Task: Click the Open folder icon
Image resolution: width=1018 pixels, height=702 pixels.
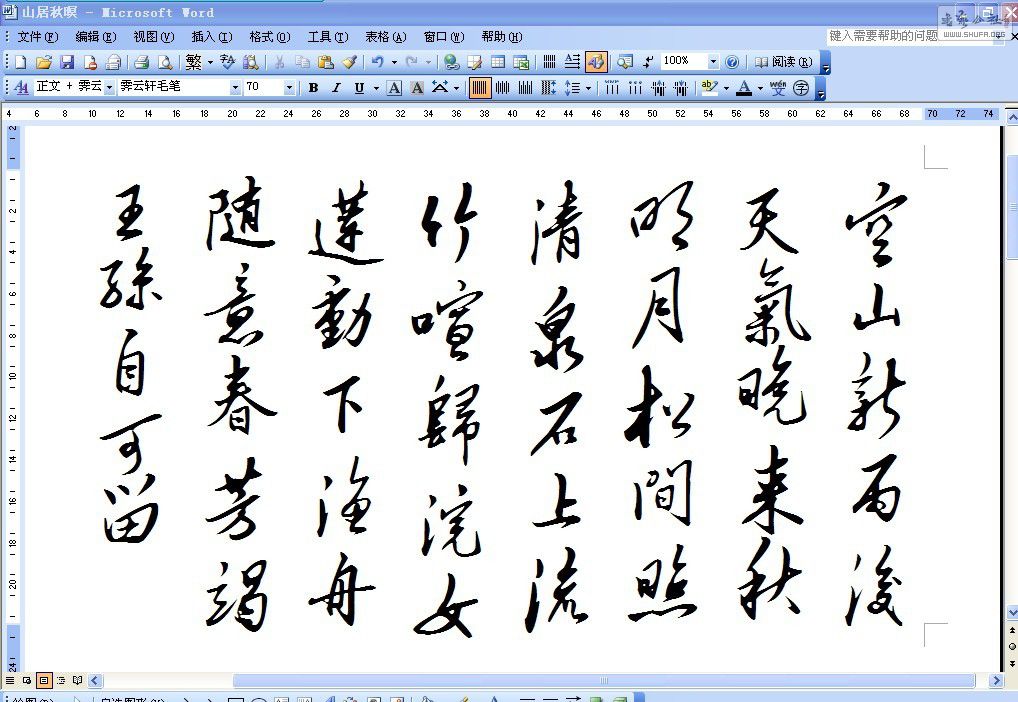Action: pos(43,62)
